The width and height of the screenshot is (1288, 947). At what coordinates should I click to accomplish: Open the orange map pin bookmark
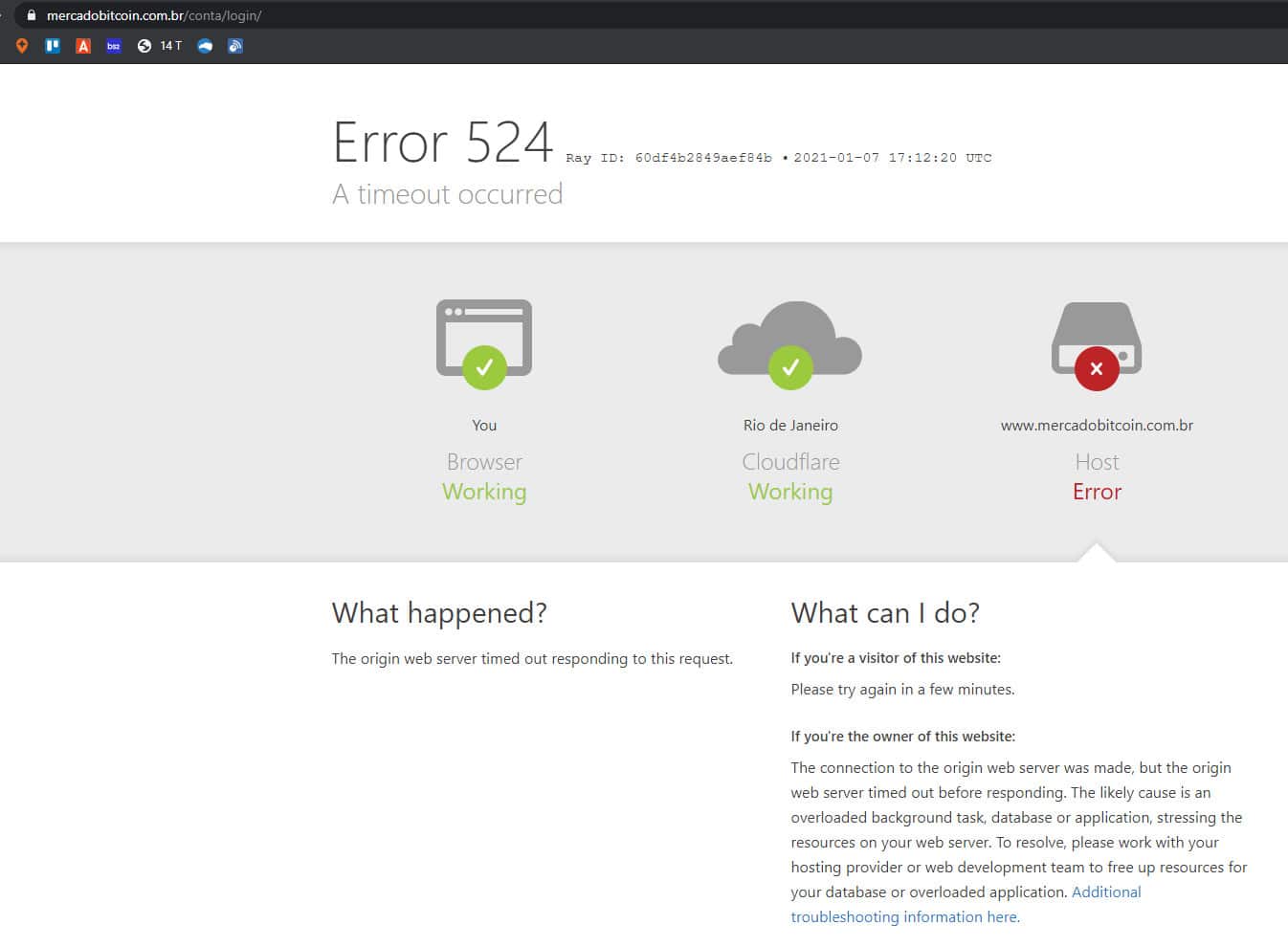22,46
